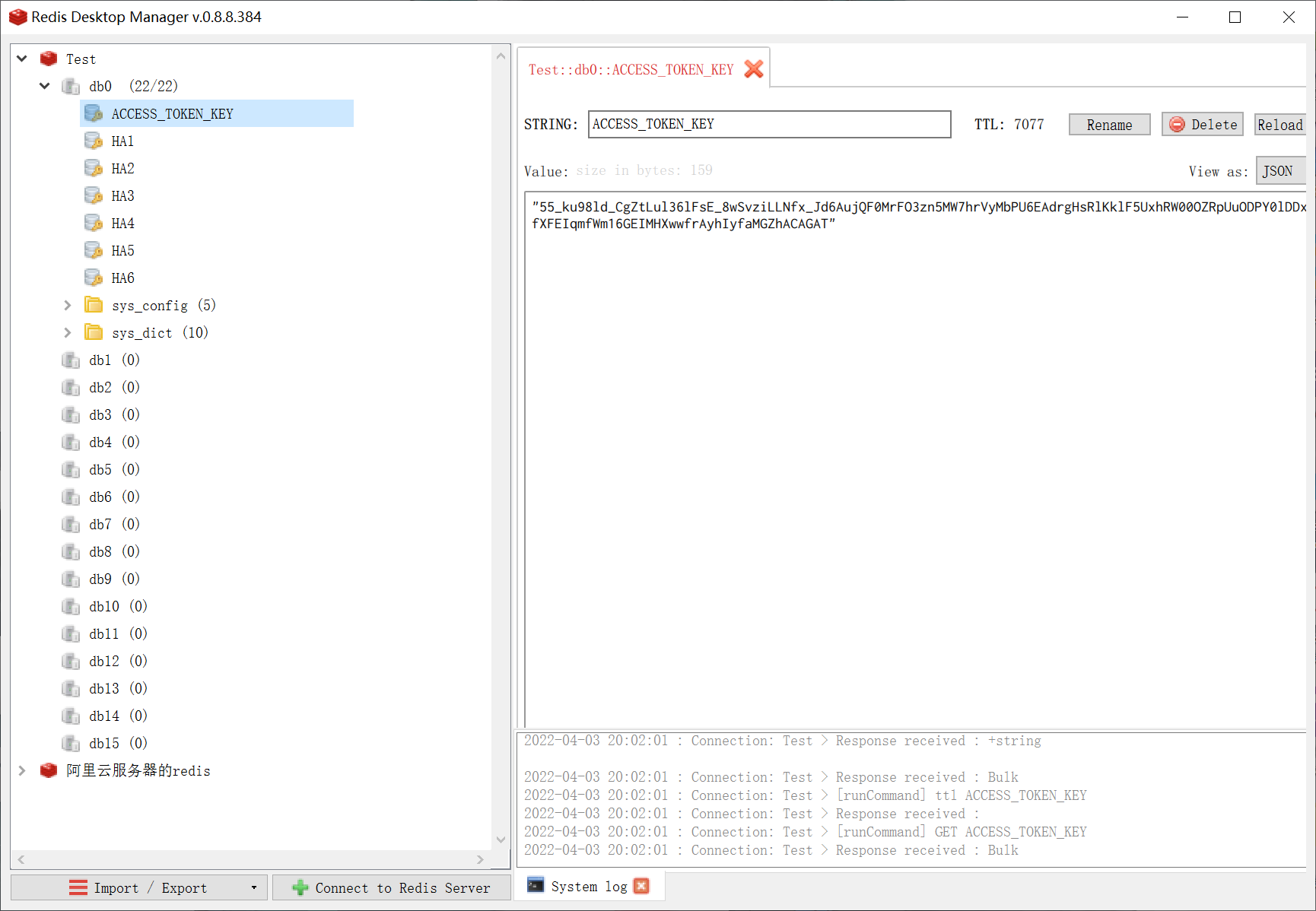Click the TTL value 7077
This screenshot has width=1316, height=911.
(1028, 124)
